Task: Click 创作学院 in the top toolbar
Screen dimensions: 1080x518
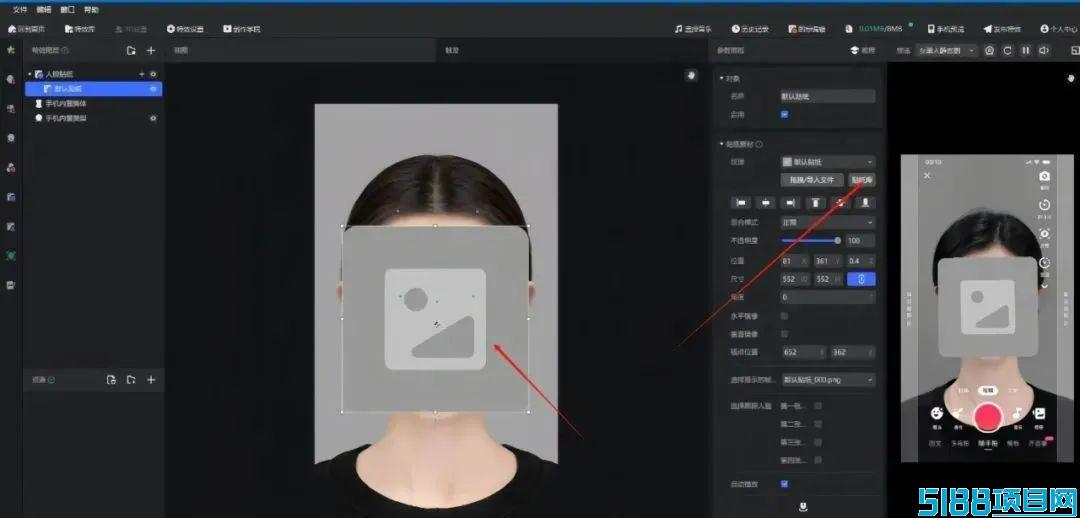Action: pos(242,29)
